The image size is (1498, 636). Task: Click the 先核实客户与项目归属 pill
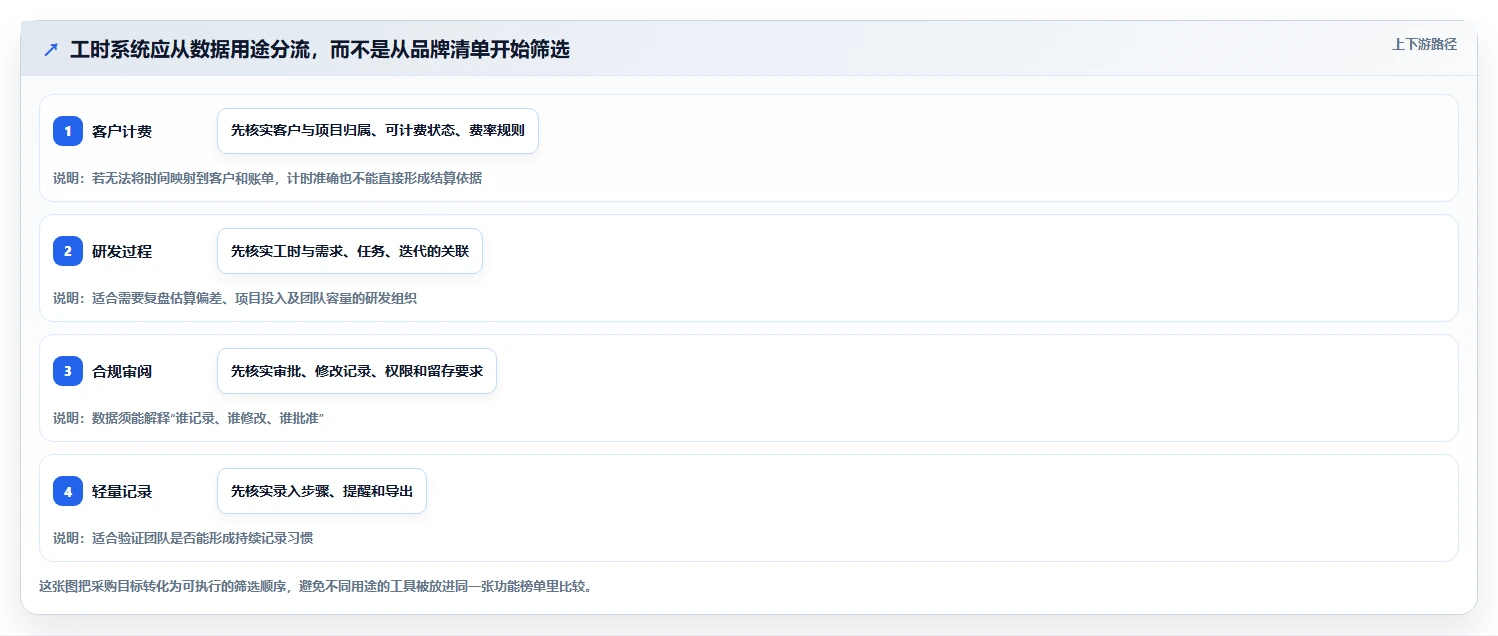click(378, 131)
